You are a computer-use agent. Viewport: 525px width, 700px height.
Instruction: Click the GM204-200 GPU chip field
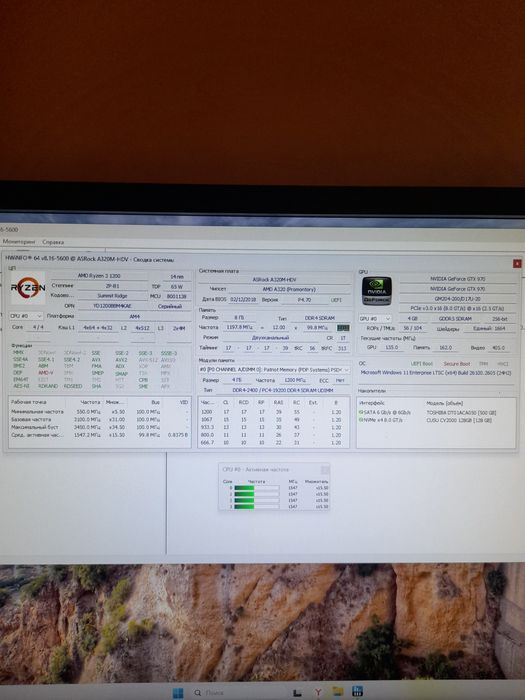pyautogui.click(x=458, y=299)
